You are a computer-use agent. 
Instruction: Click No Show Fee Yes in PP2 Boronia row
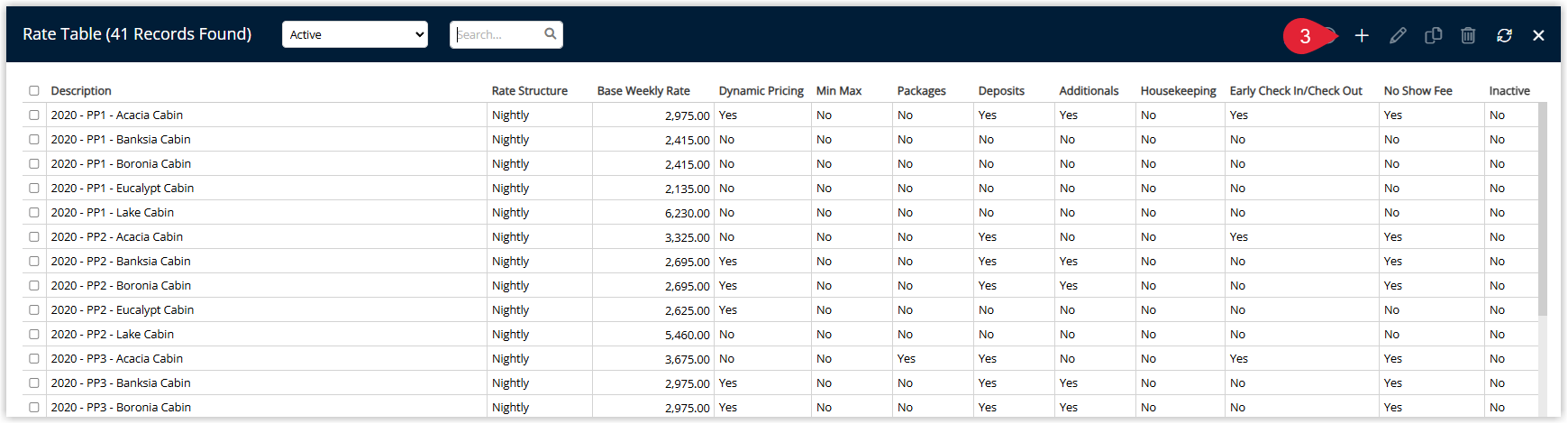(1393, 286)
